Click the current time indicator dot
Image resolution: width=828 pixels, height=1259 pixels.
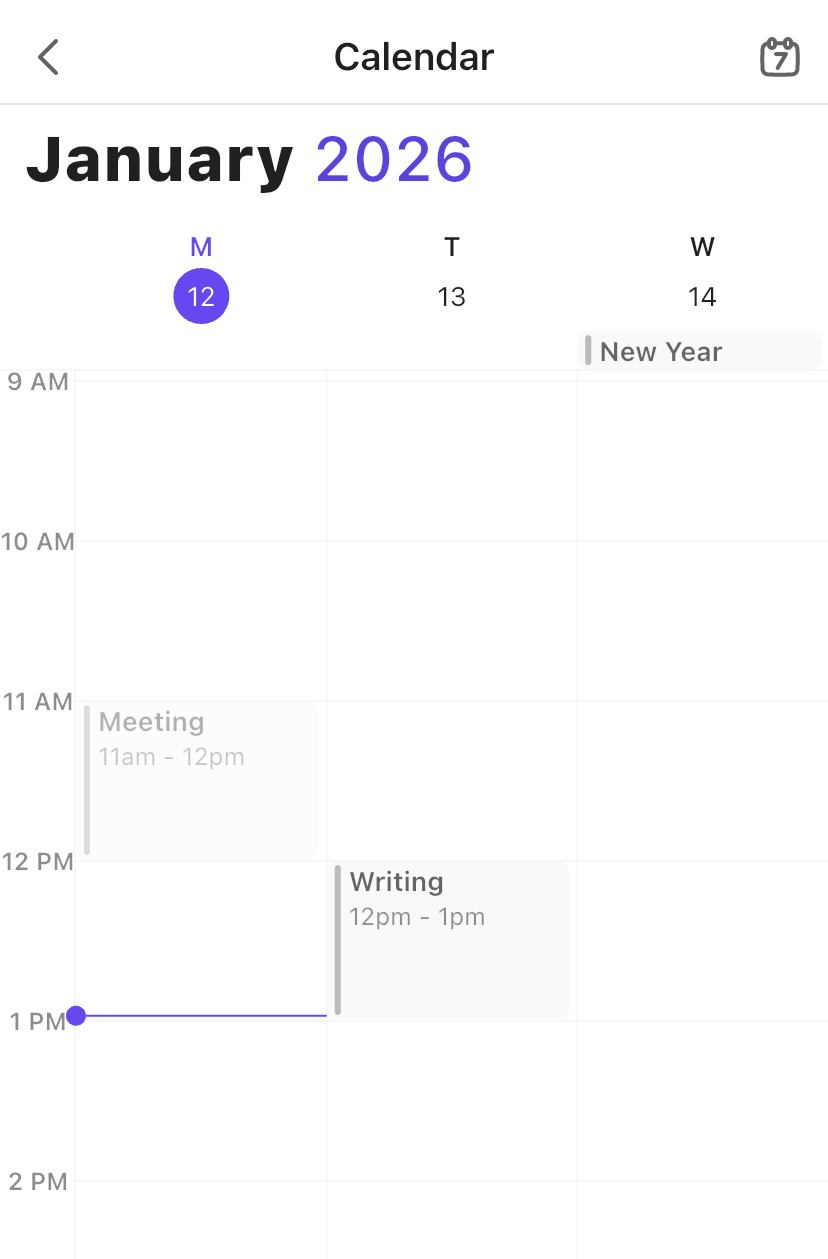pos(75,1016)
